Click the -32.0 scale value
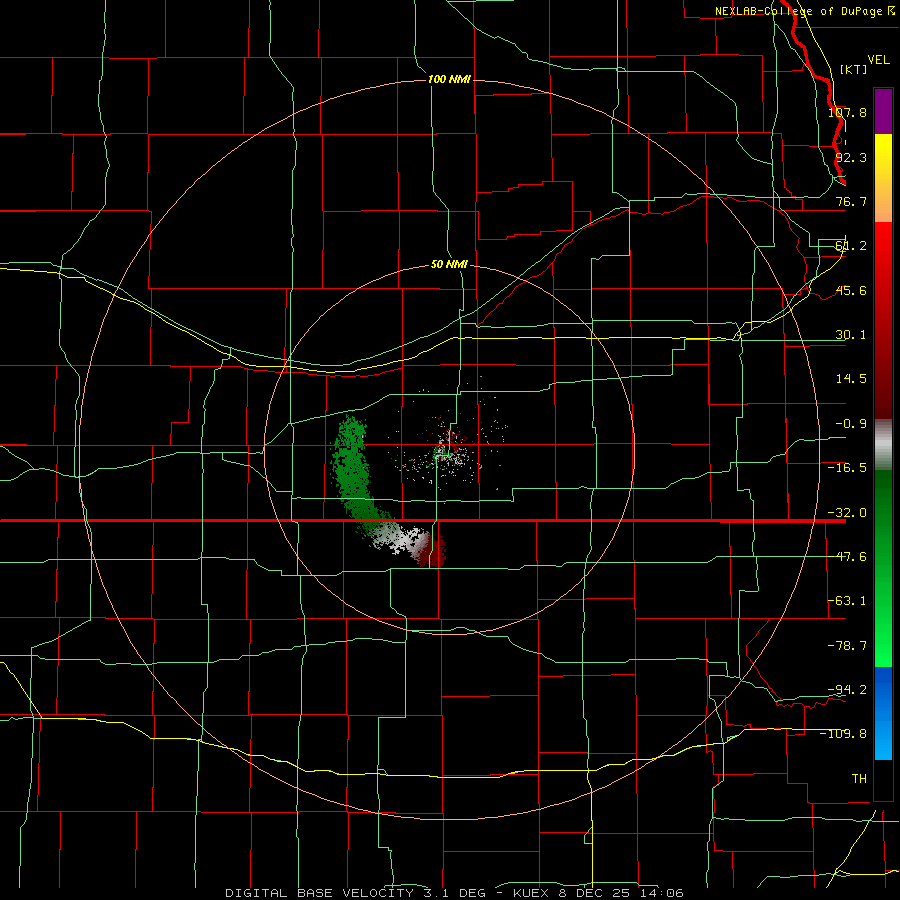 pos(847,513)
